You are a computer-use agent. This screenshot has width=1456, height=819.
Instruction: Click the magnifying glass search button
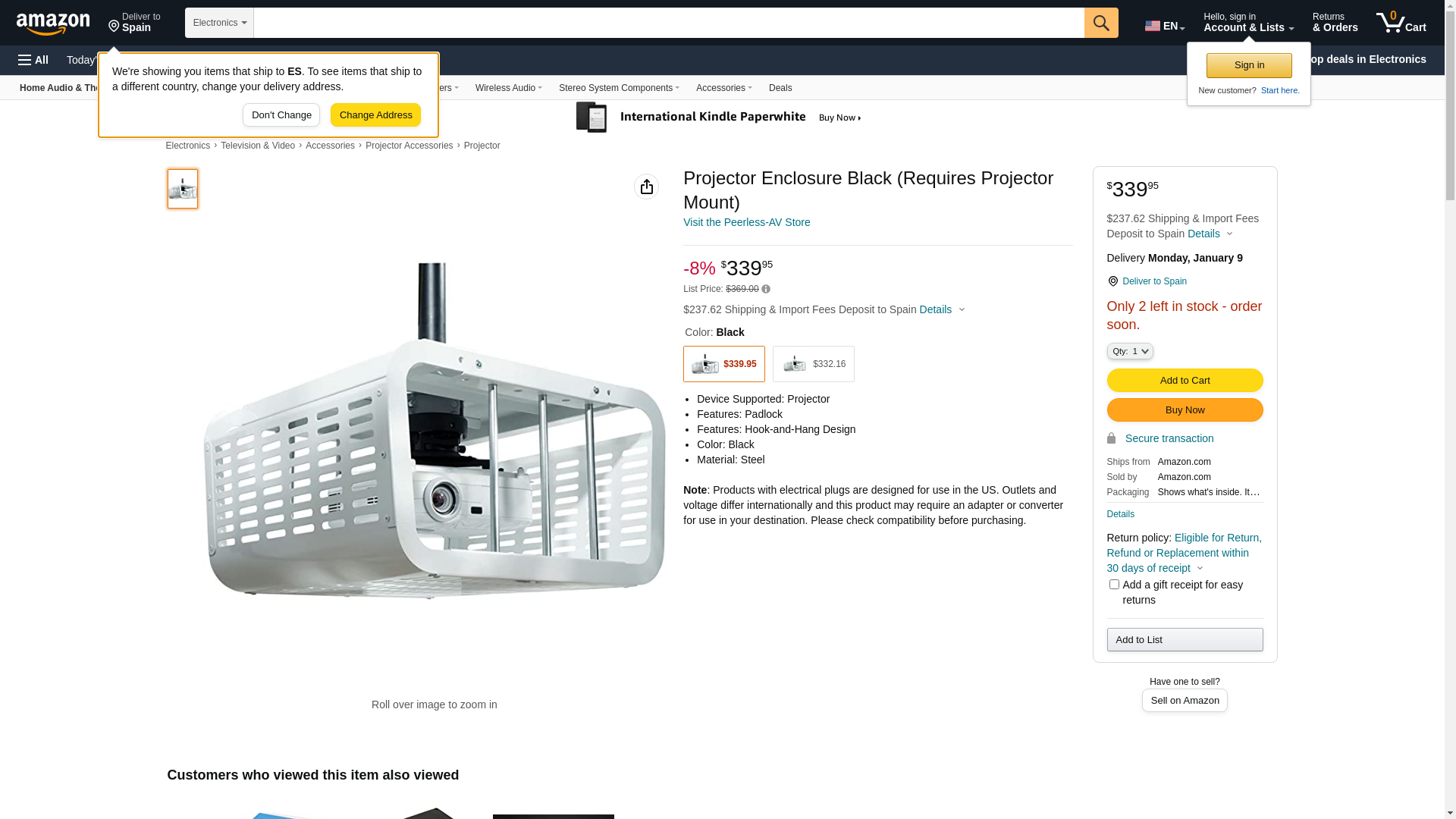[1101, 23]
